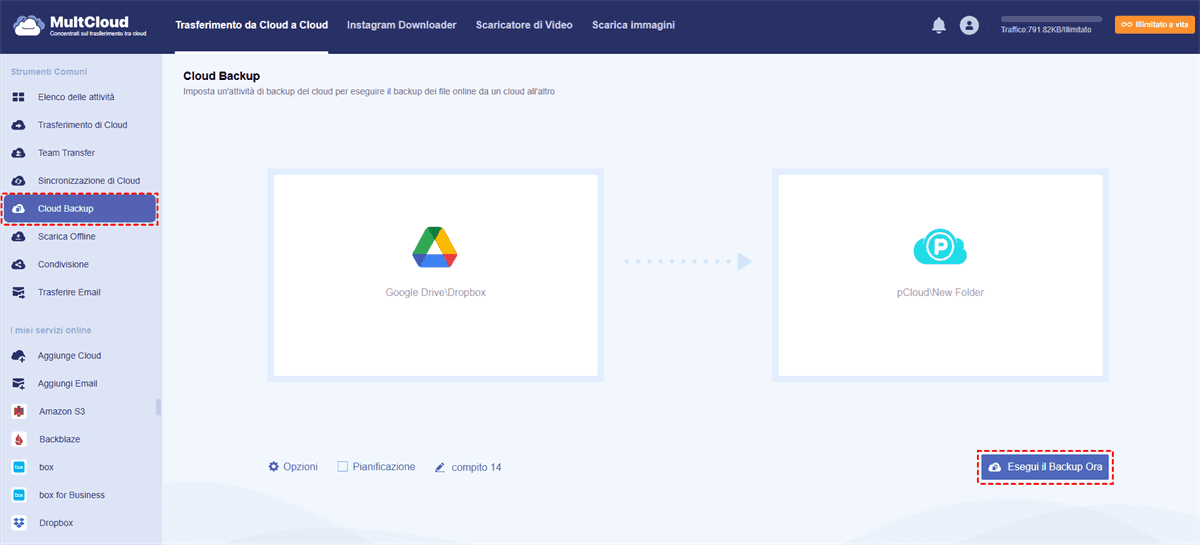Viewport: 1200px width, 545px height.
Task: Click the sidebar scrollbar handle
Action: tap(158, 407)
